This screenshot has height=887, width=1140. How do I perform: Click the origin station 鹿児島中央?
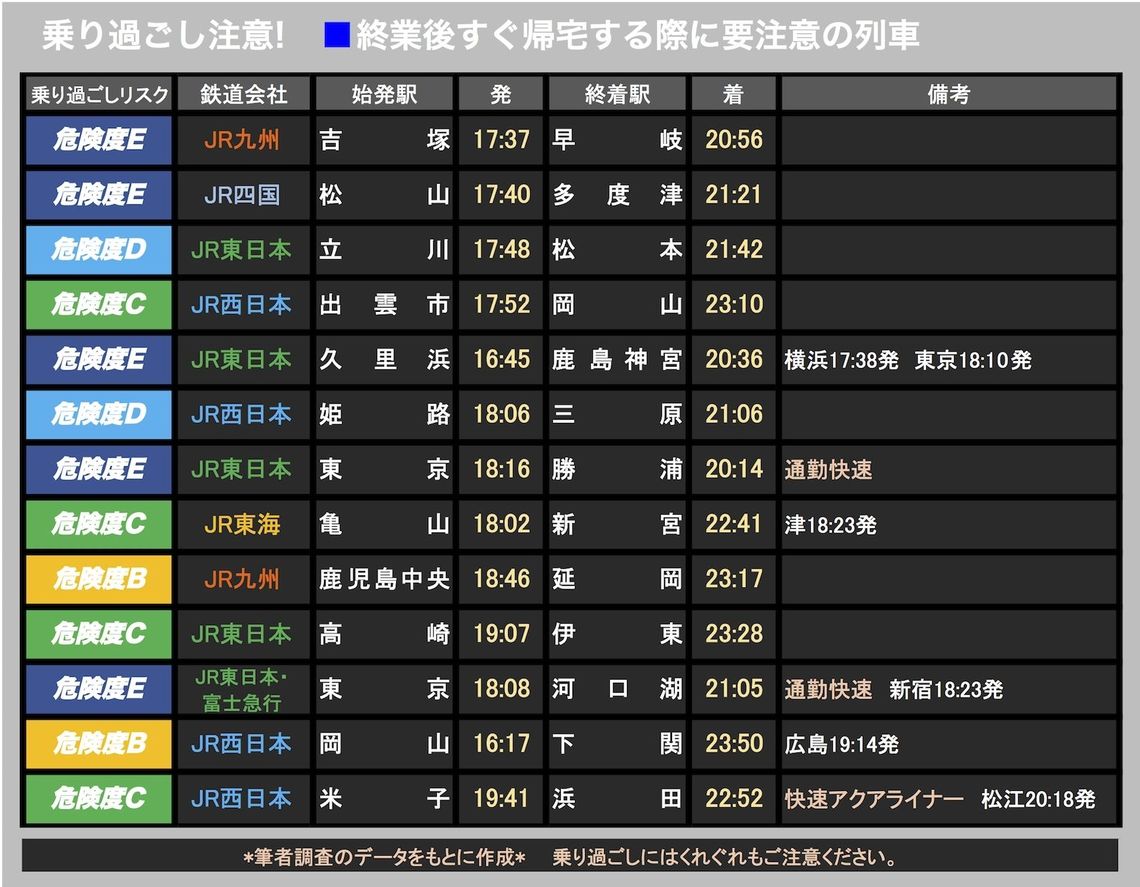[384, 579]
